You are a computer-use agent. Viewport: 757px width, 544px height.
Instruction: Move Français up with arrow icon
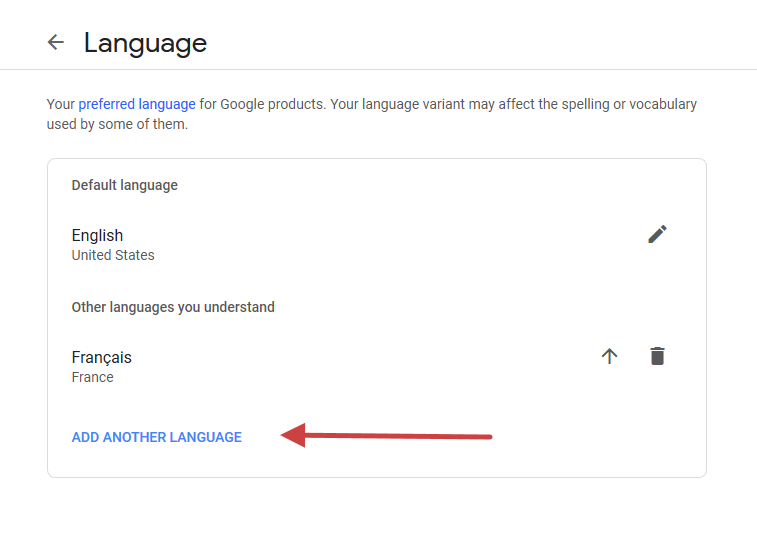pyautogui.click(x=610, y=356)
